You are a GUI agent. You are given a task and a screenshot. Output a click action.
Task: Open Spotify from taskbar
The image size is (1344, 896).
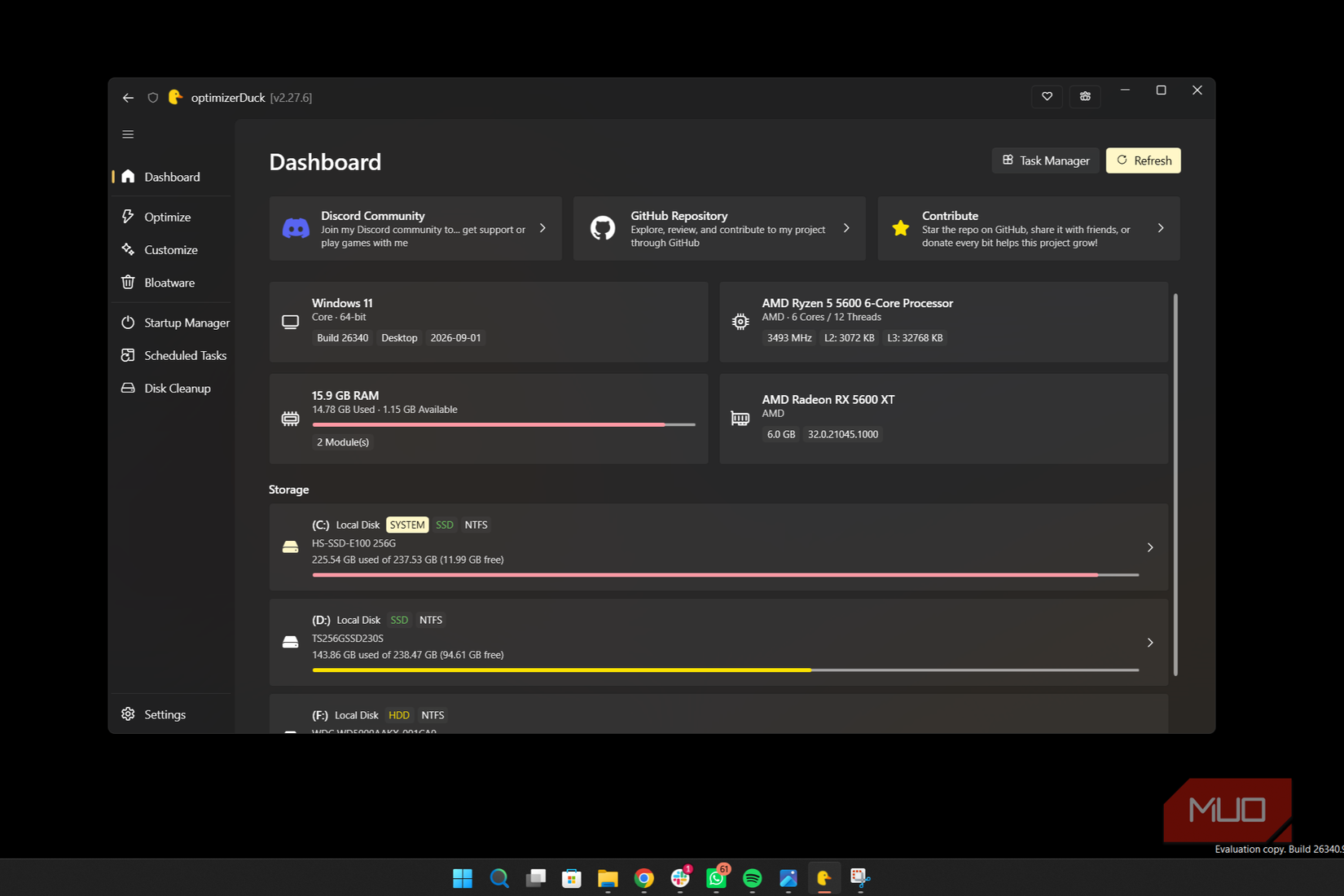(753, 878)
